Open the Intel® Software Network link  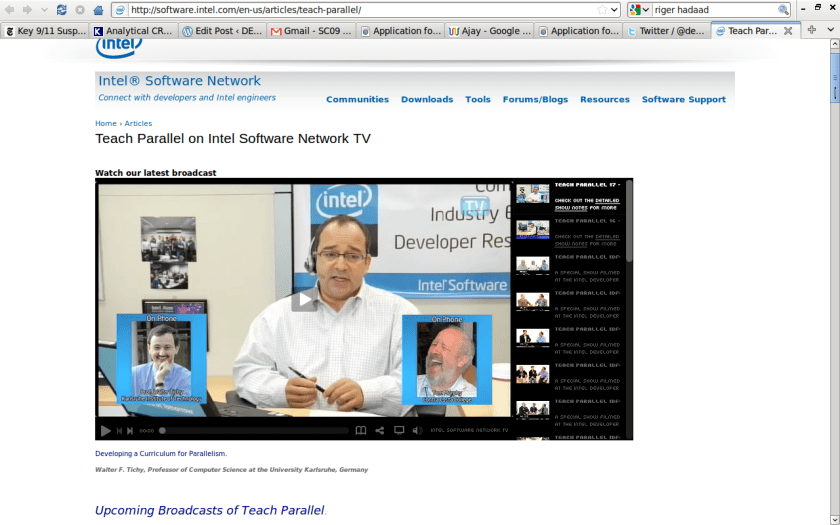coord(179,80)
